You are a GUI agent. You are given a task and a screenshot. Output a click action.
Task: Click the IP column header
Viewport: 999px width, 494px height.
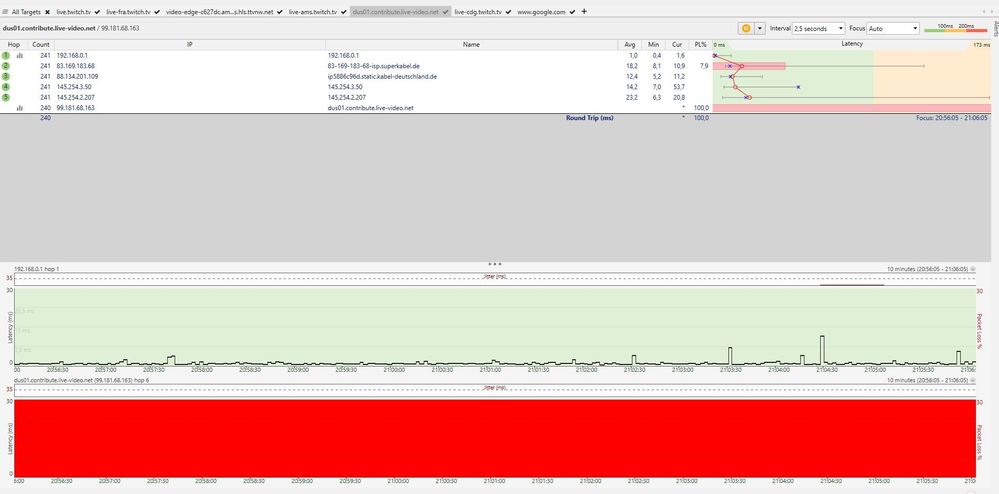coord(190,45)
